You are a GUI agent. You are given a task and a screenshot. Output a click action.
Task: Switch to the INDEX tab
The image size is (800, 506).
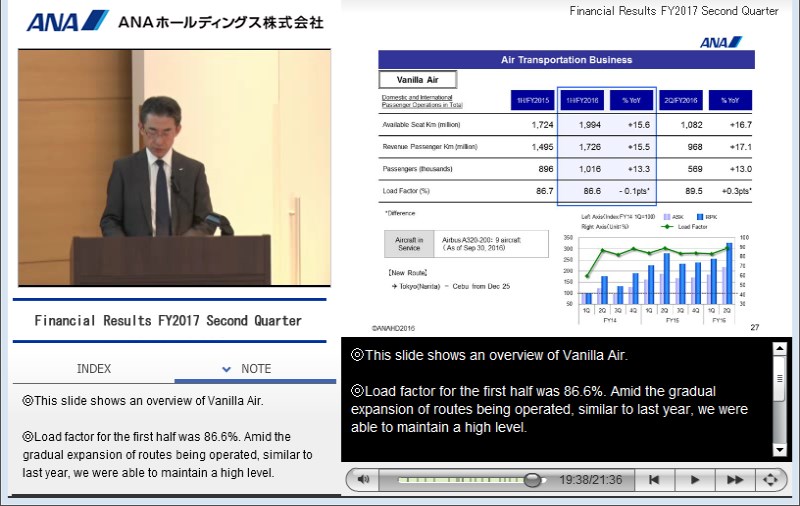pyautogui.click(x=94, y=369)
